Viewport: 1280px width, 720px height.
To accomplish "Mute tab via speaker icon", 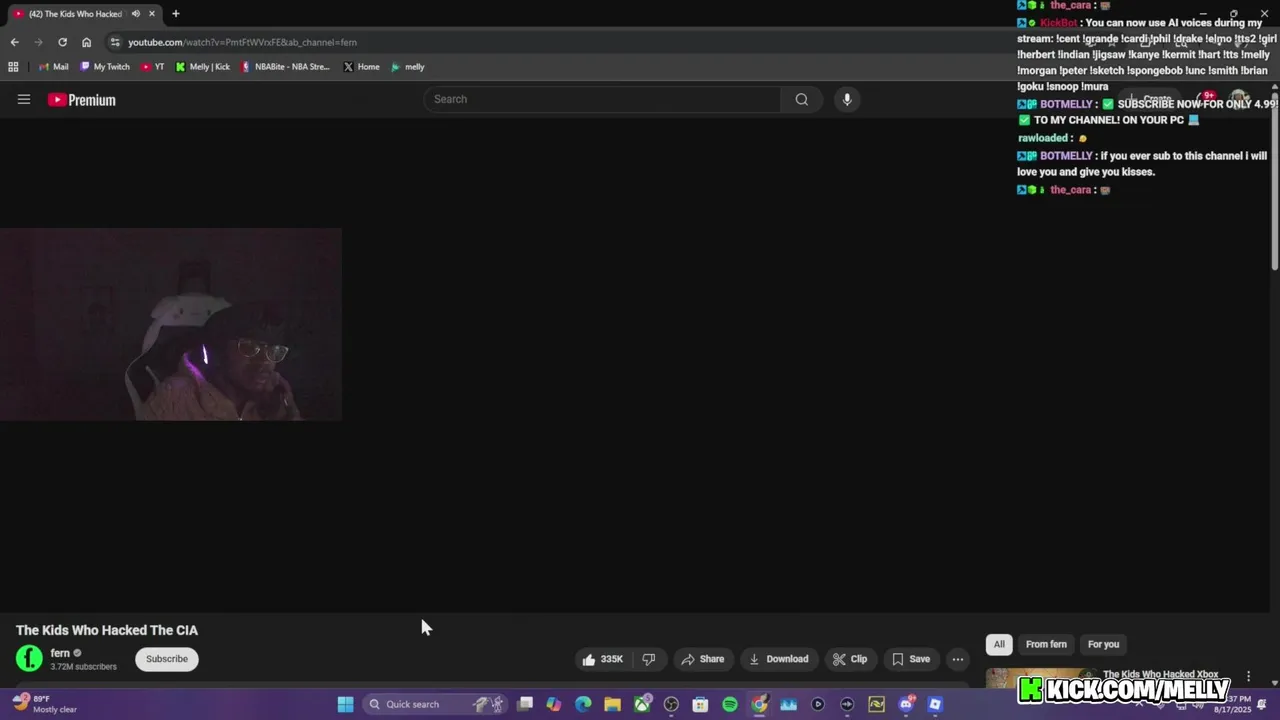I will click(x=136, y=14).
